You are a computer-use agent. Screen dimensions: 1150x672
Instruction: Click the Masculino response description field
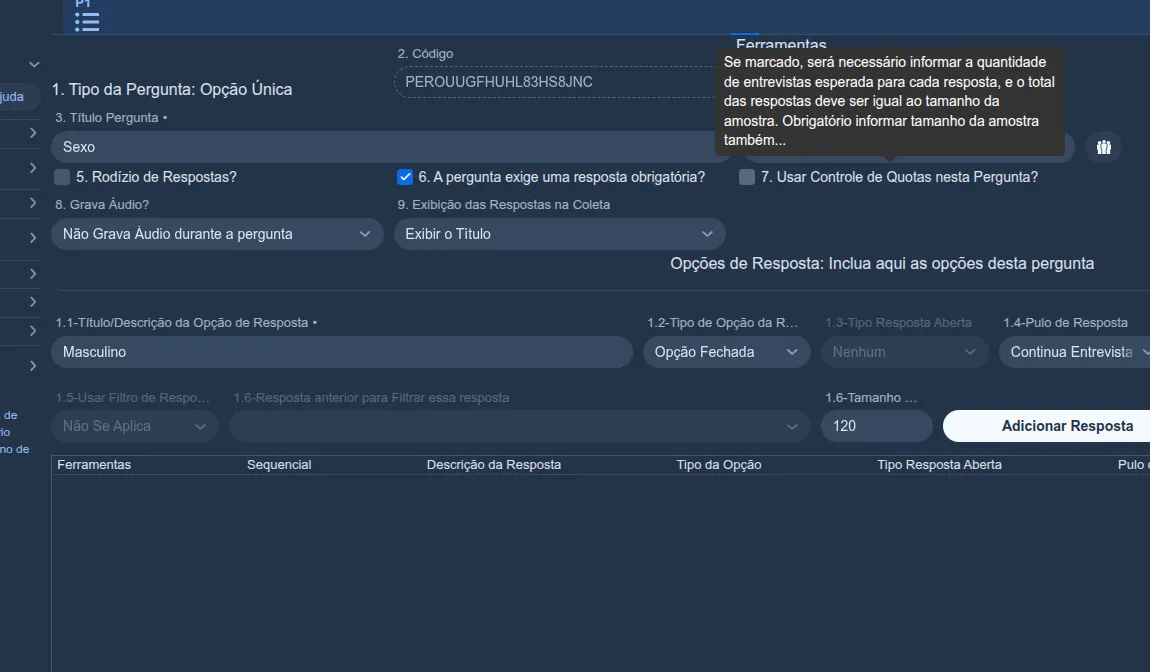(x=342, y=352)
